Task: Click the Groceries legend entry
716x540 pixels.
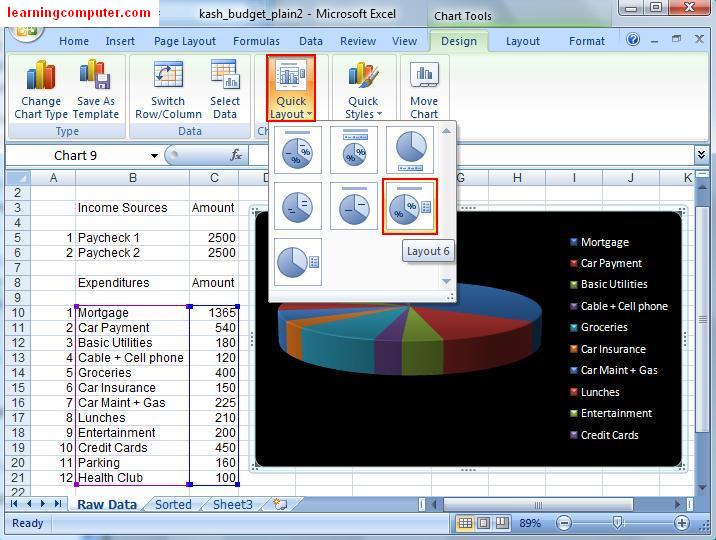Action: (x=599, y=327)
